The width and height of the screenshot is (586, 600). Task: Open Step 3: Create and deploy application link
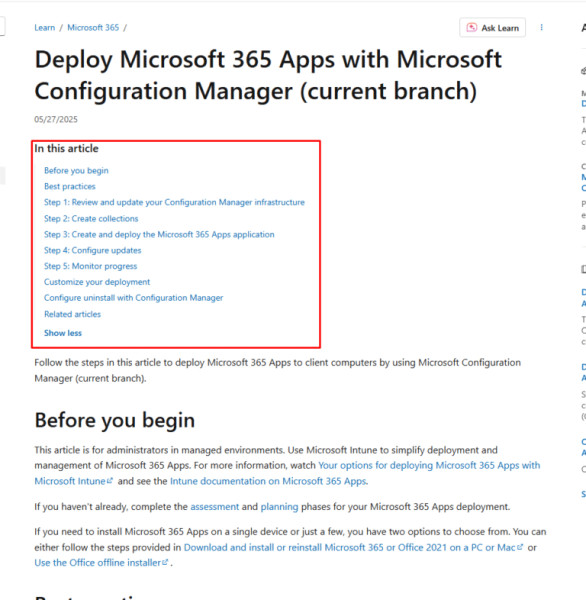(159, 234)
